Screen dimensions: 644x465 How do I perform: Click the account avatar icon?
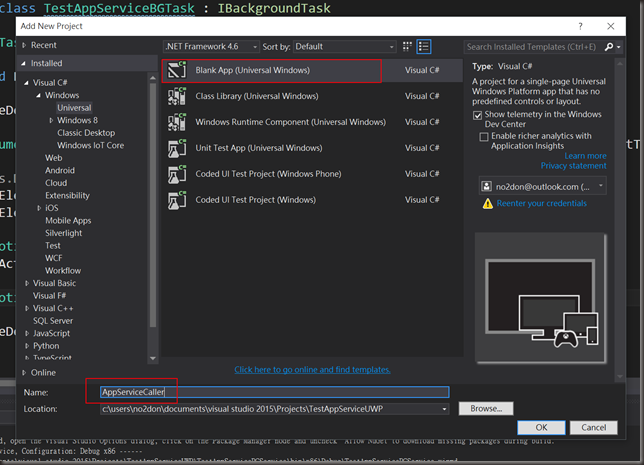[486, 186]
